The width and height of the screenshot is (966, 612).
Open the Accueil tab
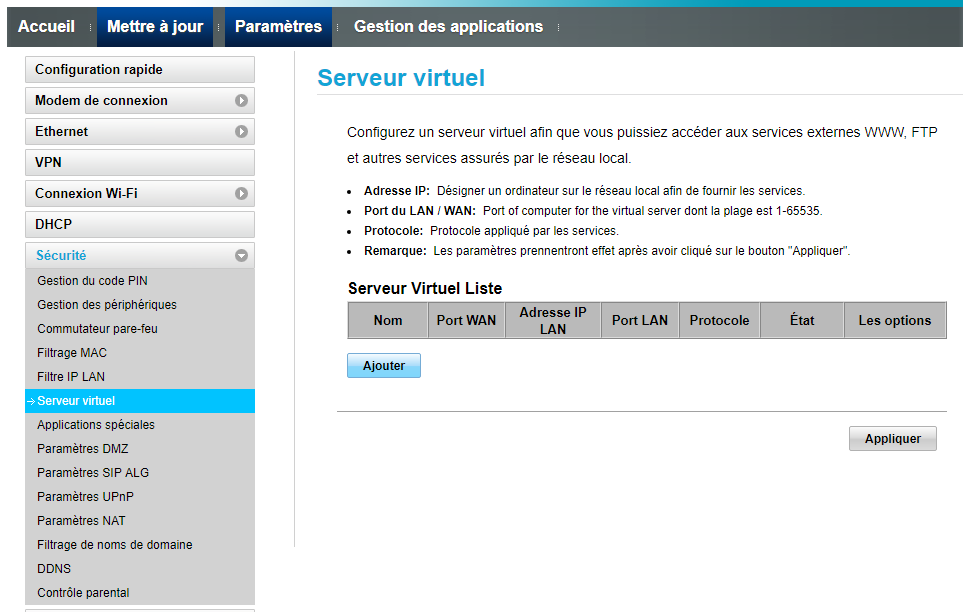tap(47, 27)
